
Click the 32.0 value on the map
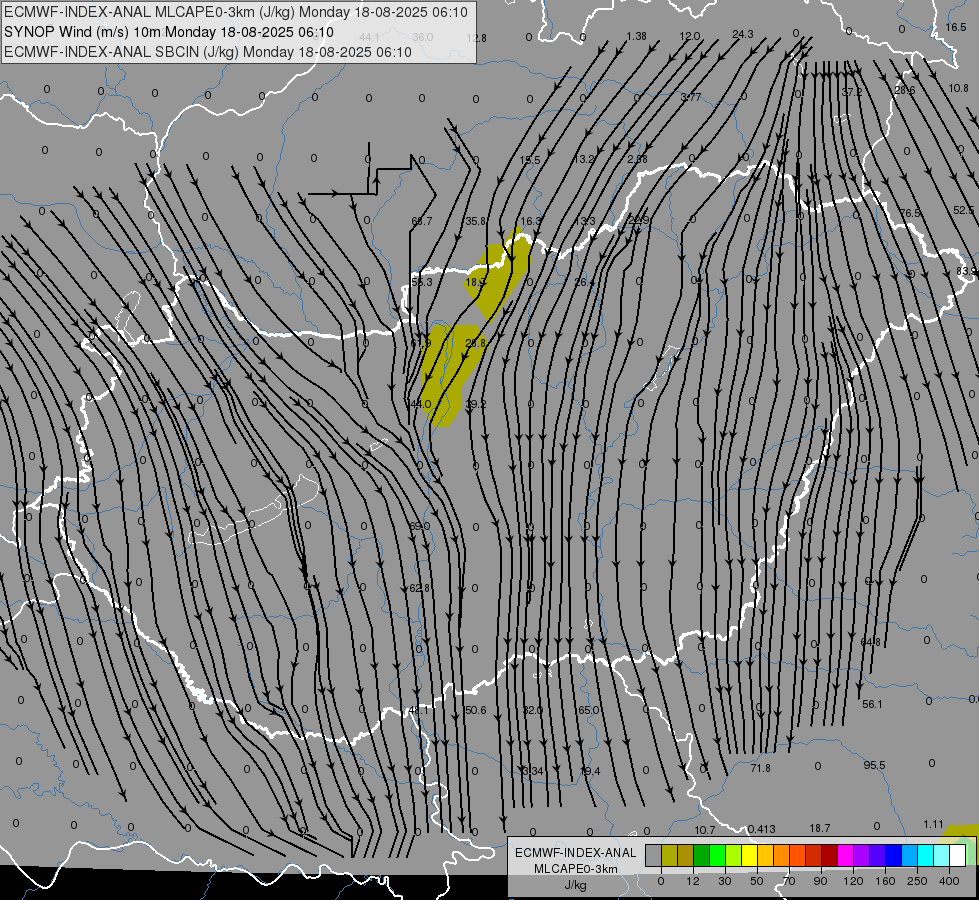[533, 710]
